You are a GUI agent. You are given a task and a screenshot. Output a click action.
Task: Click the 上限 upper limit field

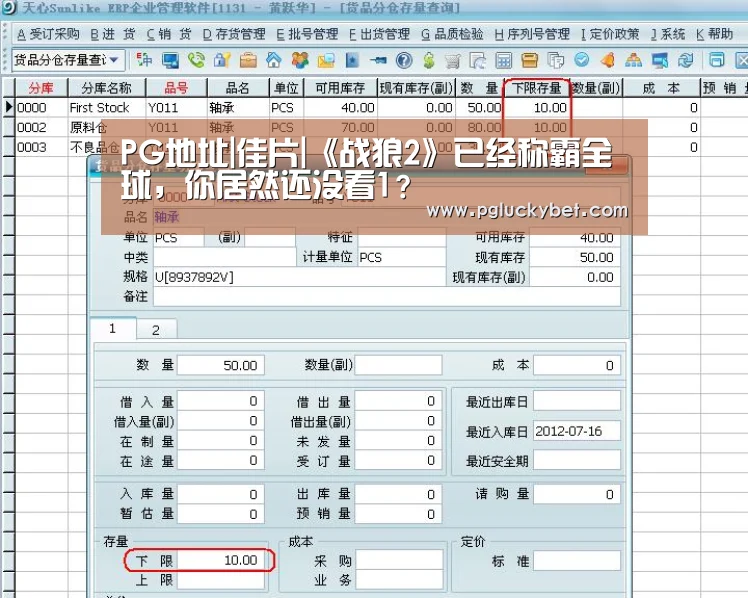click(x=220, y=580)
